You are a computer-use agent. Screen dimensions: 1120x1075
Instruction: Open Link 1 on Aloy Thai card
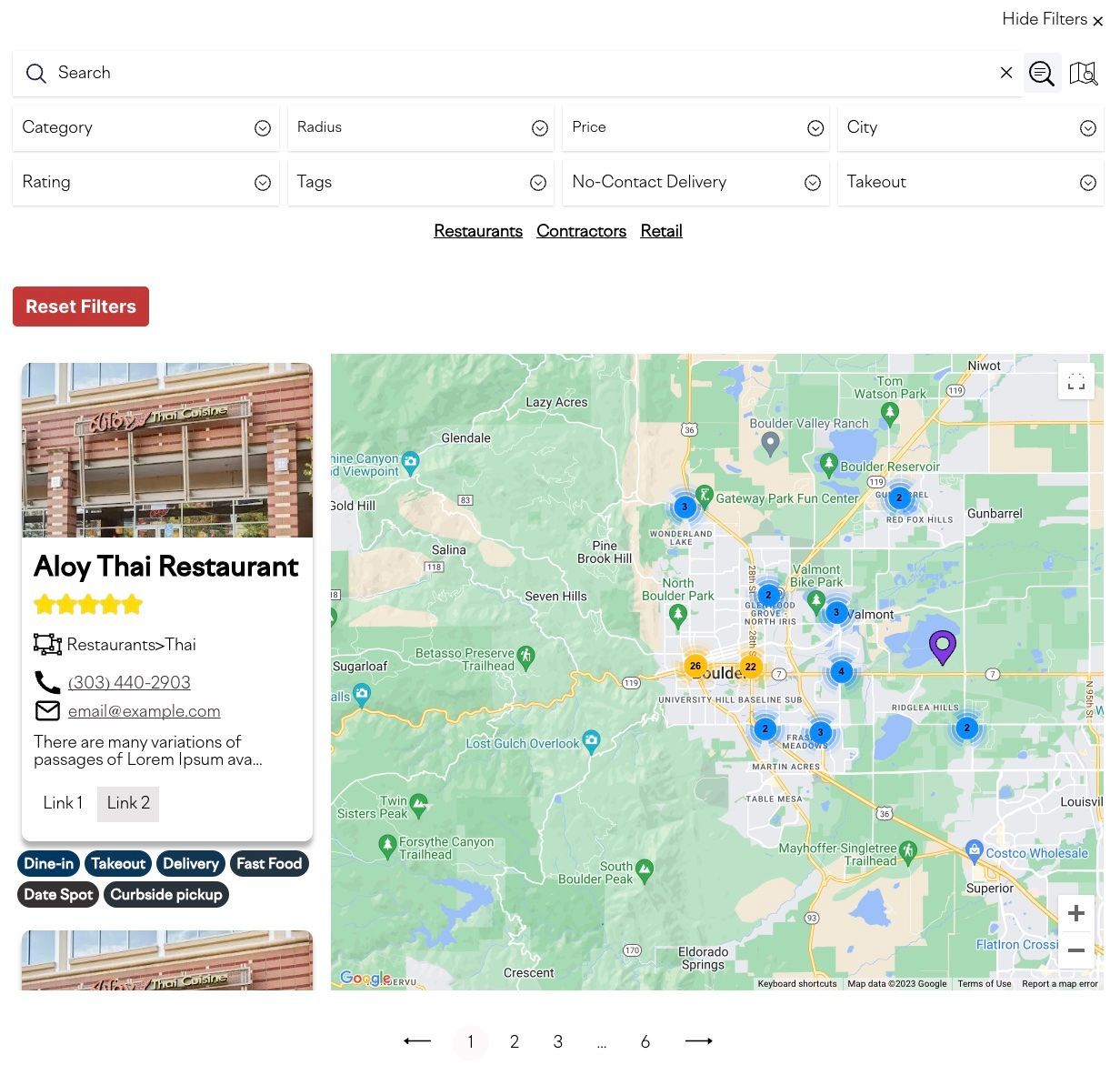(63, 803)
